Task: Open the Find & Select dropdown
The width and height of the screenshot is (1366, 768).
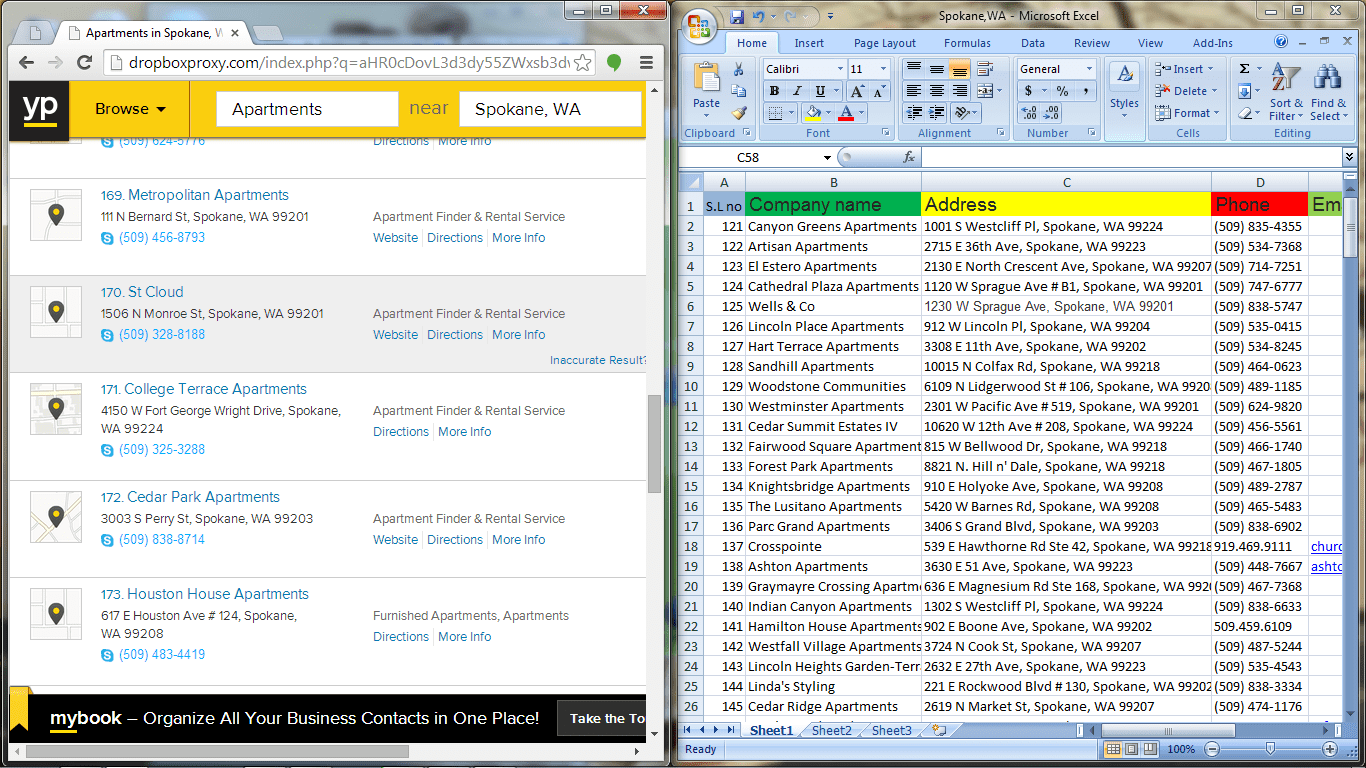Action: tap(1328, 93)
